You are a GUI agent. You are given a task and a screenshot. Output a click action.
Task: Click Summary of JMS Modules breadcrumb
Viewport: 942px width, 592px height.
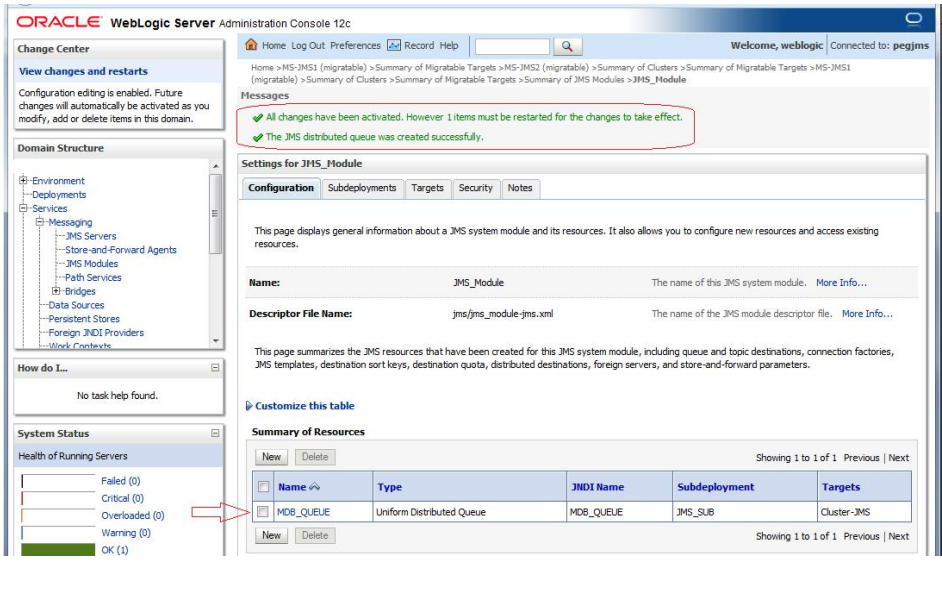tap(574, 79)
